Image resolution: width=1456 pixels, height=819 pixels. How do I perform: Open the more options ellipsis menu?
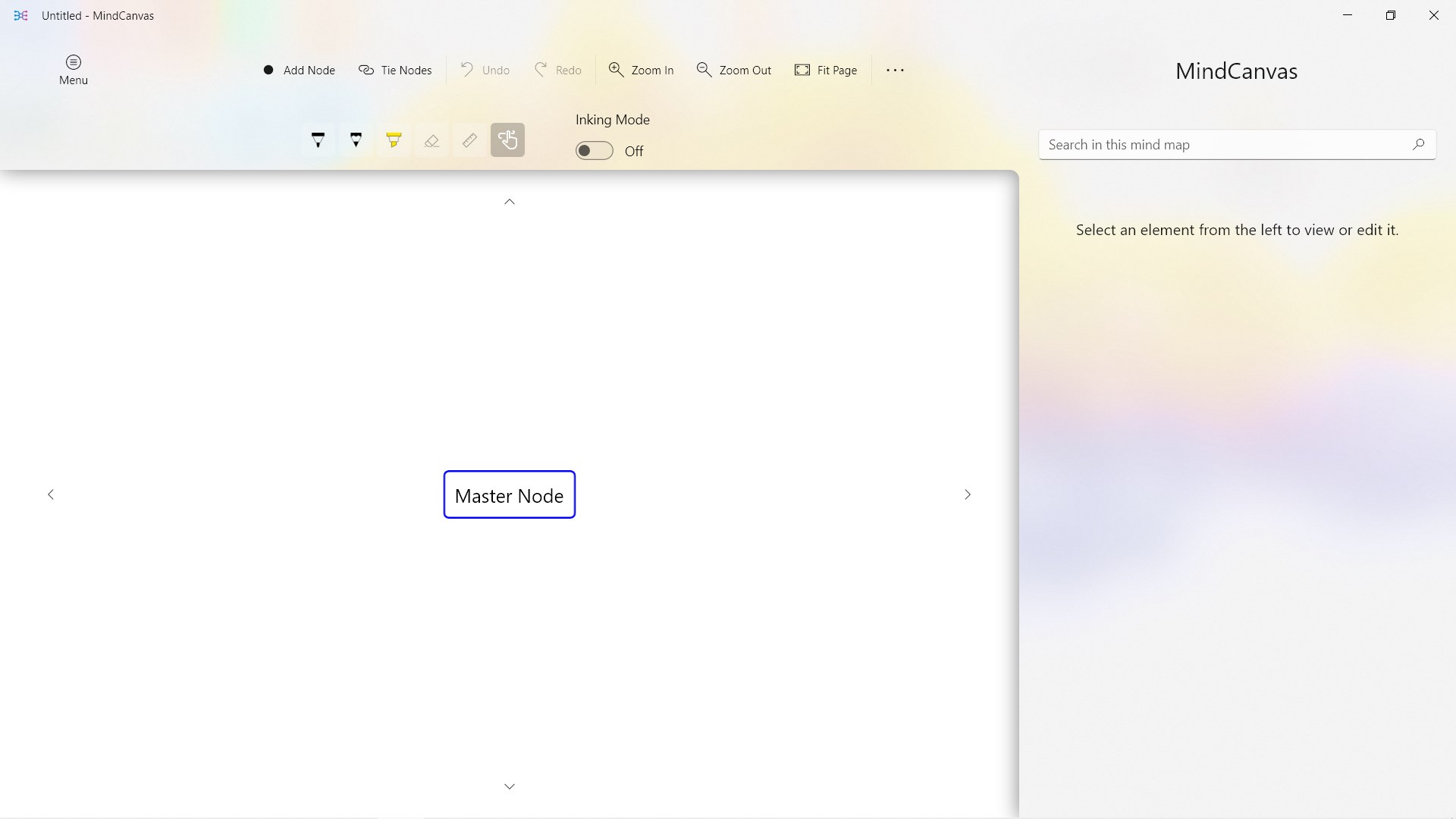[895, 70]
